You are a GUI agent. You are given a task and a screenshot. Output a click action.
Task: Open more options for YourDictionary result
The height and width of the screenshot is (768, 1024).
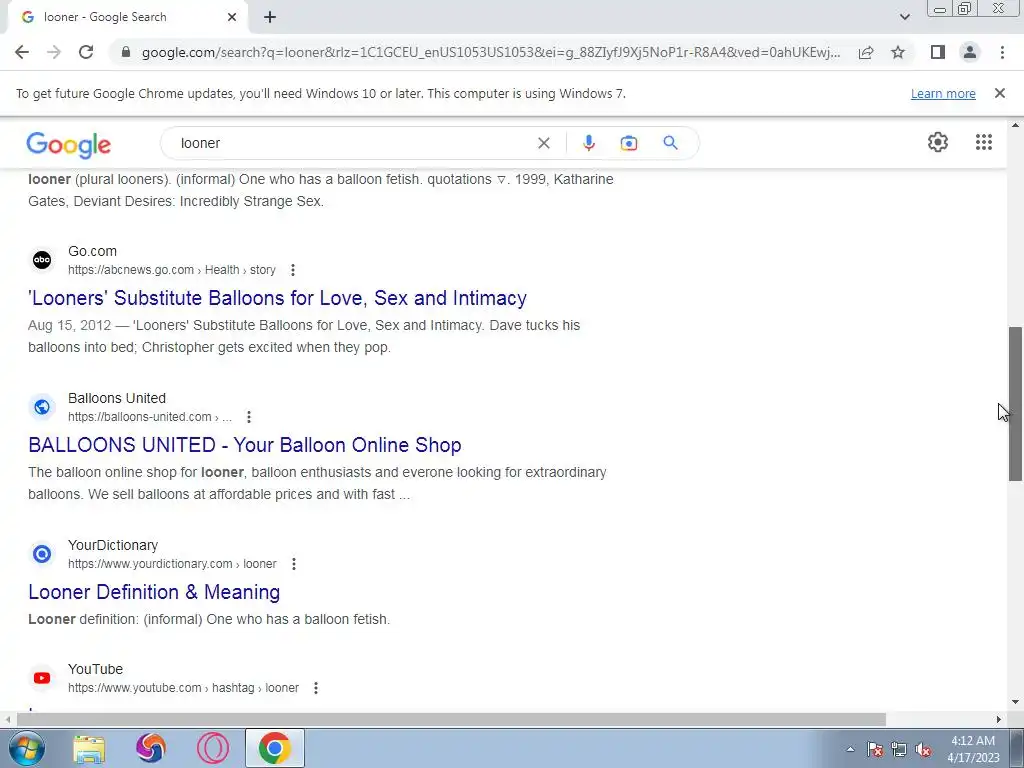(294, 564)
